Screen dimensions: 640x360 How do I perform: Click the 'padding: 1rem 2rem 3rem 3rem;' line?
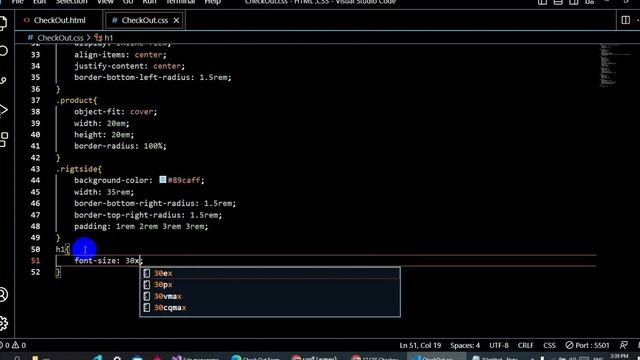pyautogui.click(x=141, y=226)
